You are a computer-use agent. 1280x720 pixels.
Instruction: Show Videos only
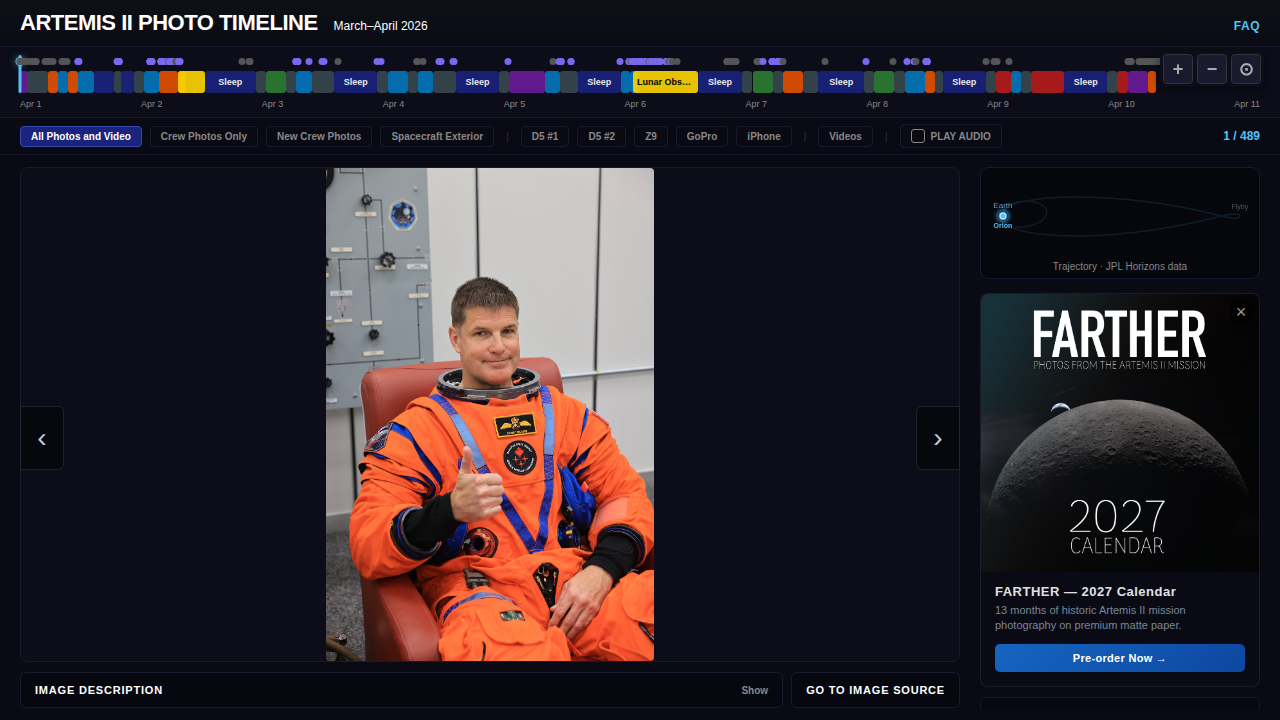click(x=845, y=136)
